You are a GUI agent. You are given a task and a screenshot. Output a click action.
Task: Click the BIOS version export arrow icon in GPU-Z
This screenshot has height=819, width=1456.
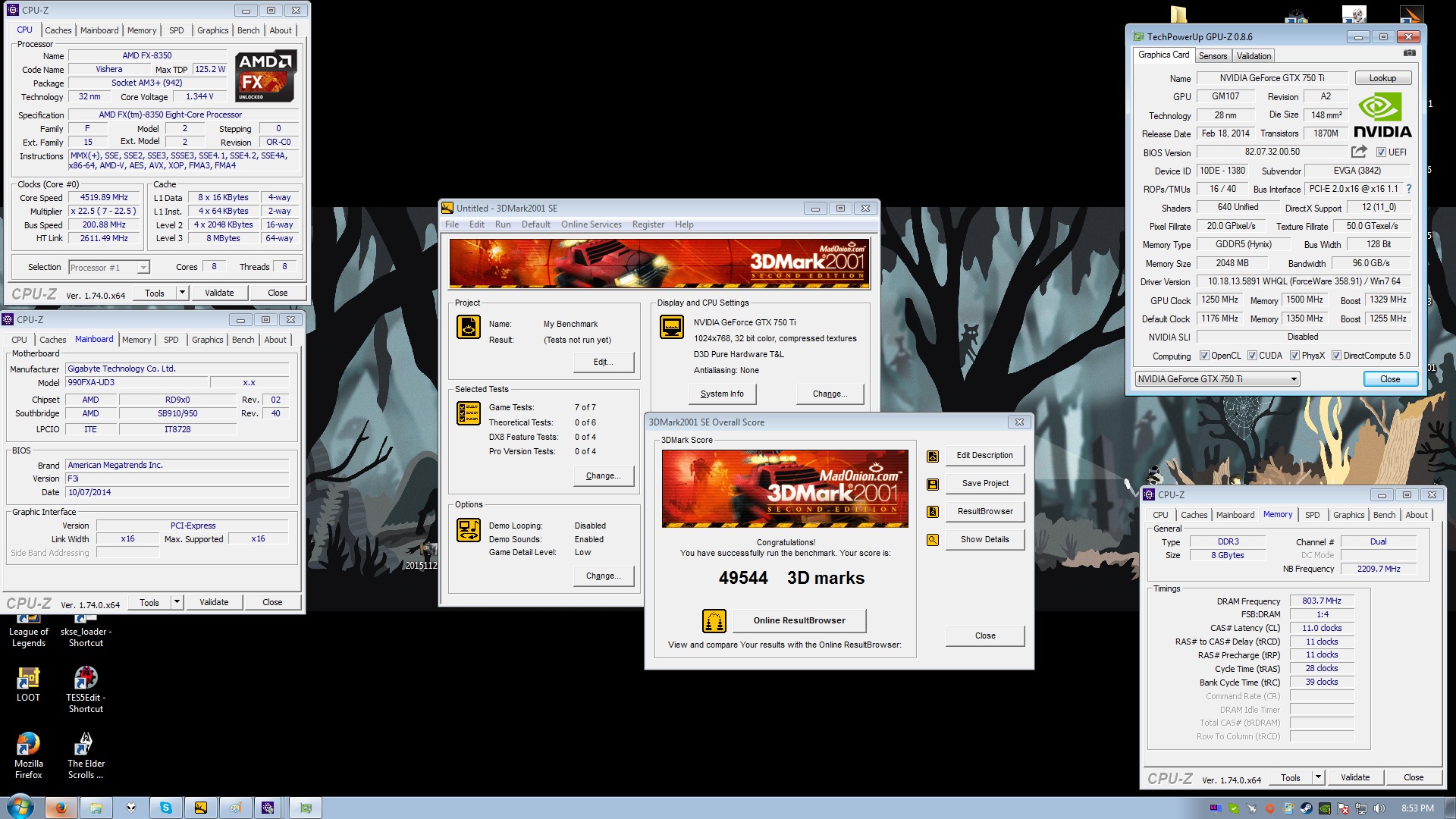coord(1359,152)
